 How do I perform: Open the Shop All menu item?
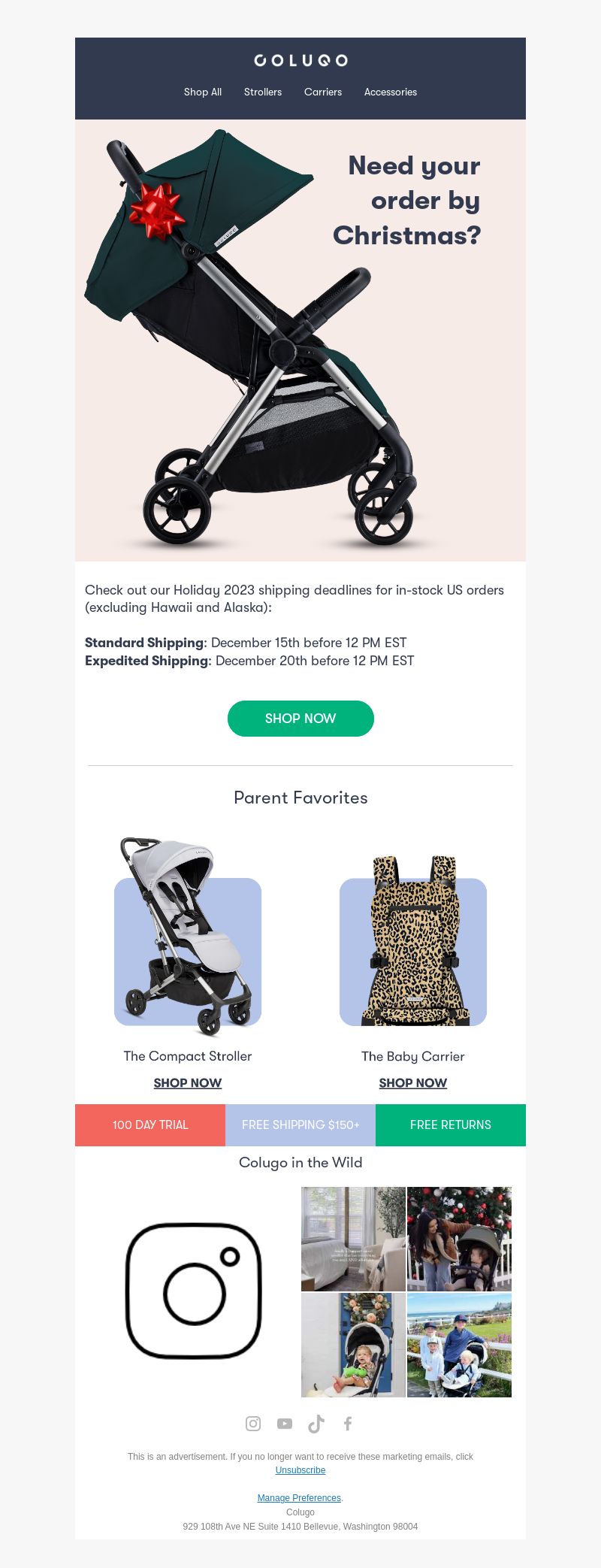pos(203,92)
